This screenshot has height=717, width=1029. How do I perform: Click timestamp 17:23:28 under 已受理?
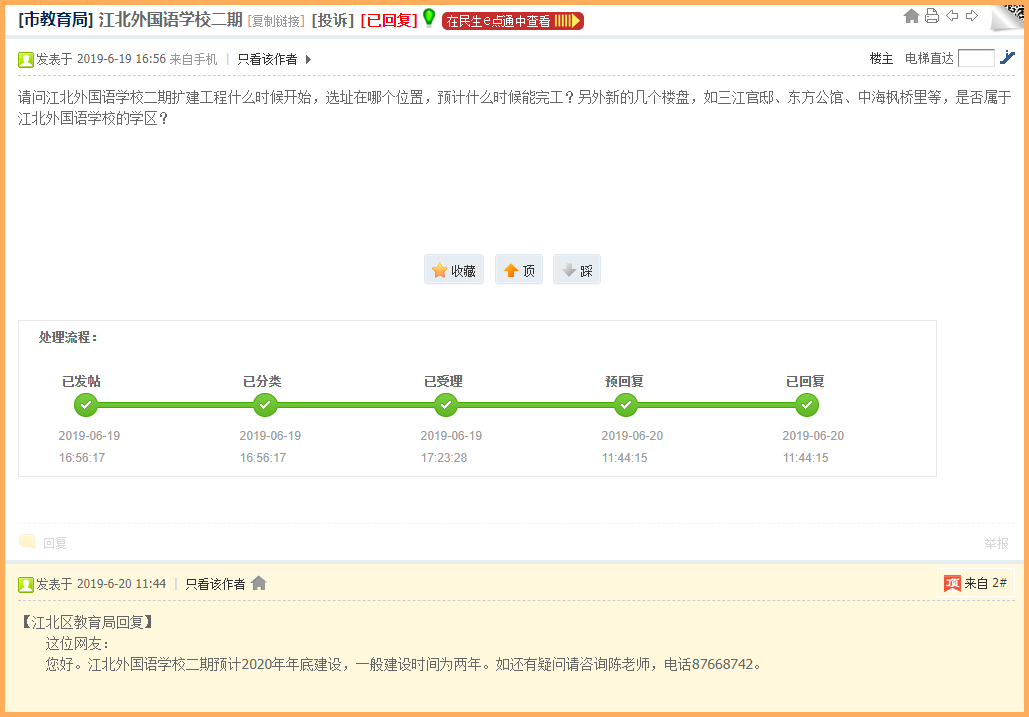(x=444, y=458)
